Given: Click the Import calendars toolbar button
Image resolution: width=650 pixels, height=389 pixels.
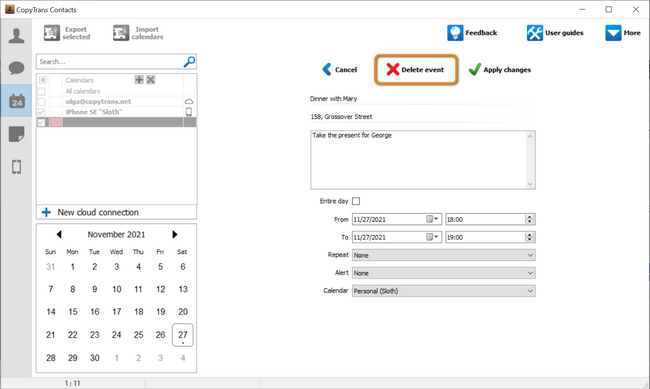Looking at the screenshot, I should click(x=138, y=33).
